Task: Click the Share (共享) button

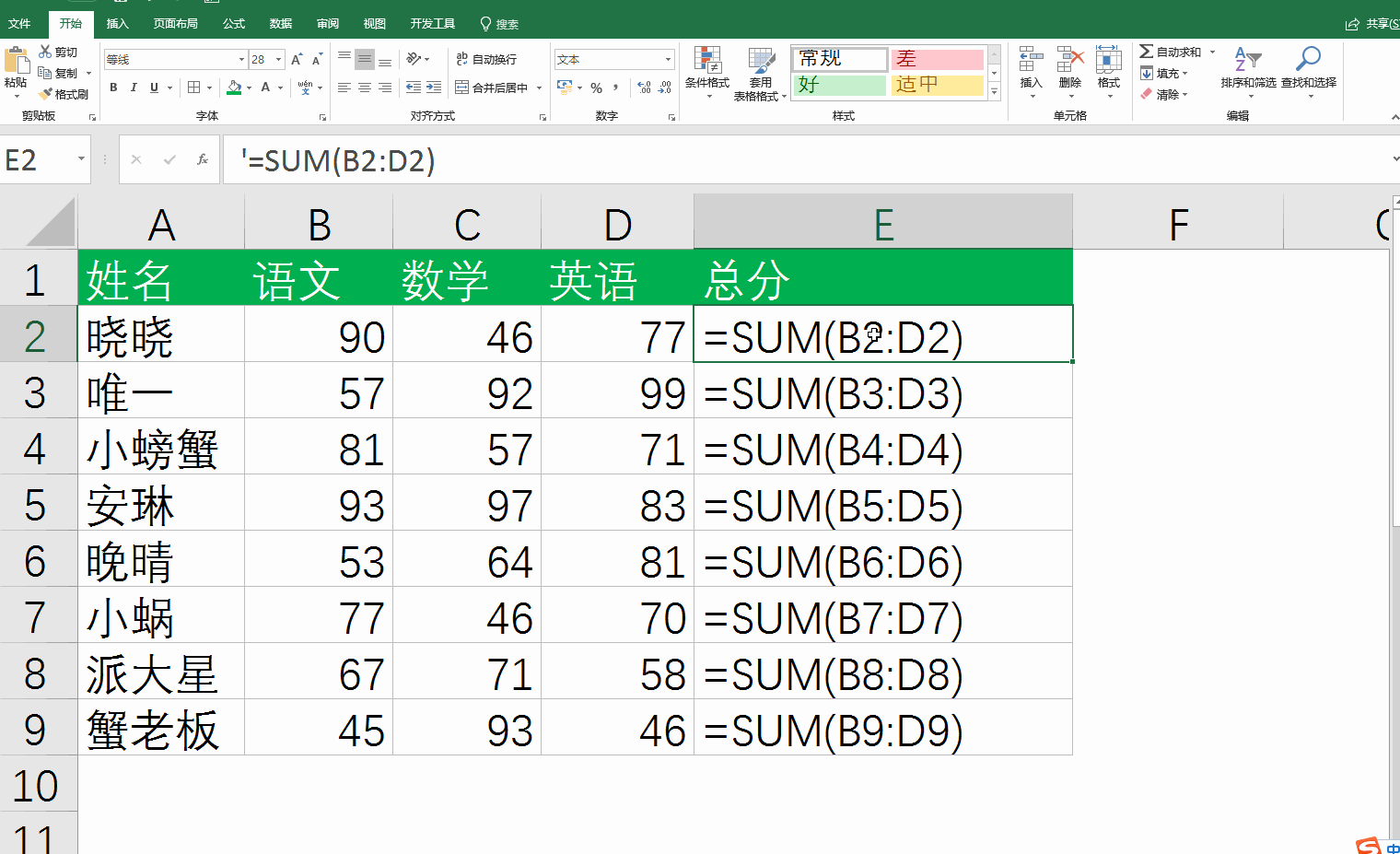Action: point(1372,24)
